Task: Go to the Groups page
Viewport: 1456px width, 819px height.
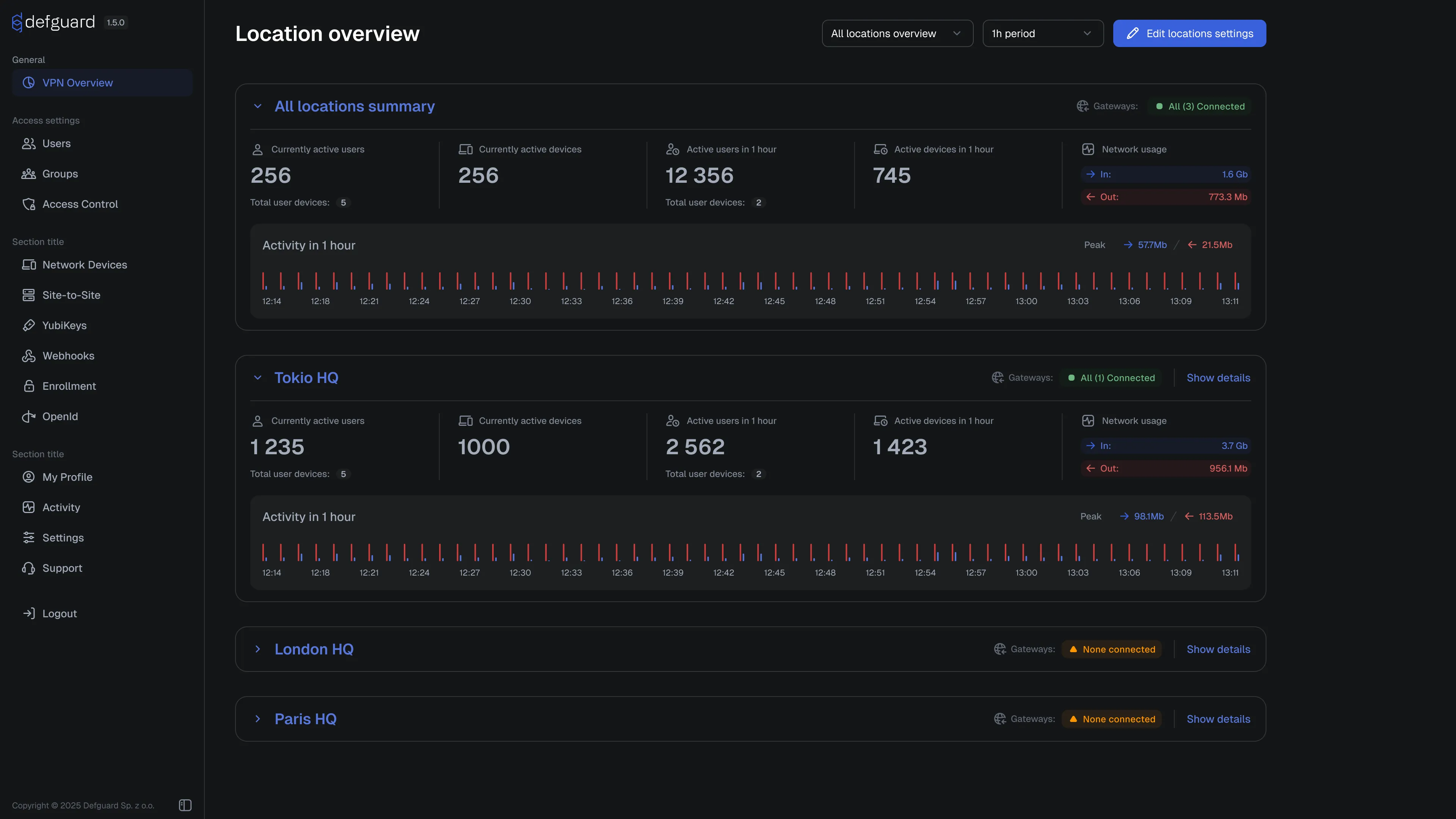Action: coord(60,174)
